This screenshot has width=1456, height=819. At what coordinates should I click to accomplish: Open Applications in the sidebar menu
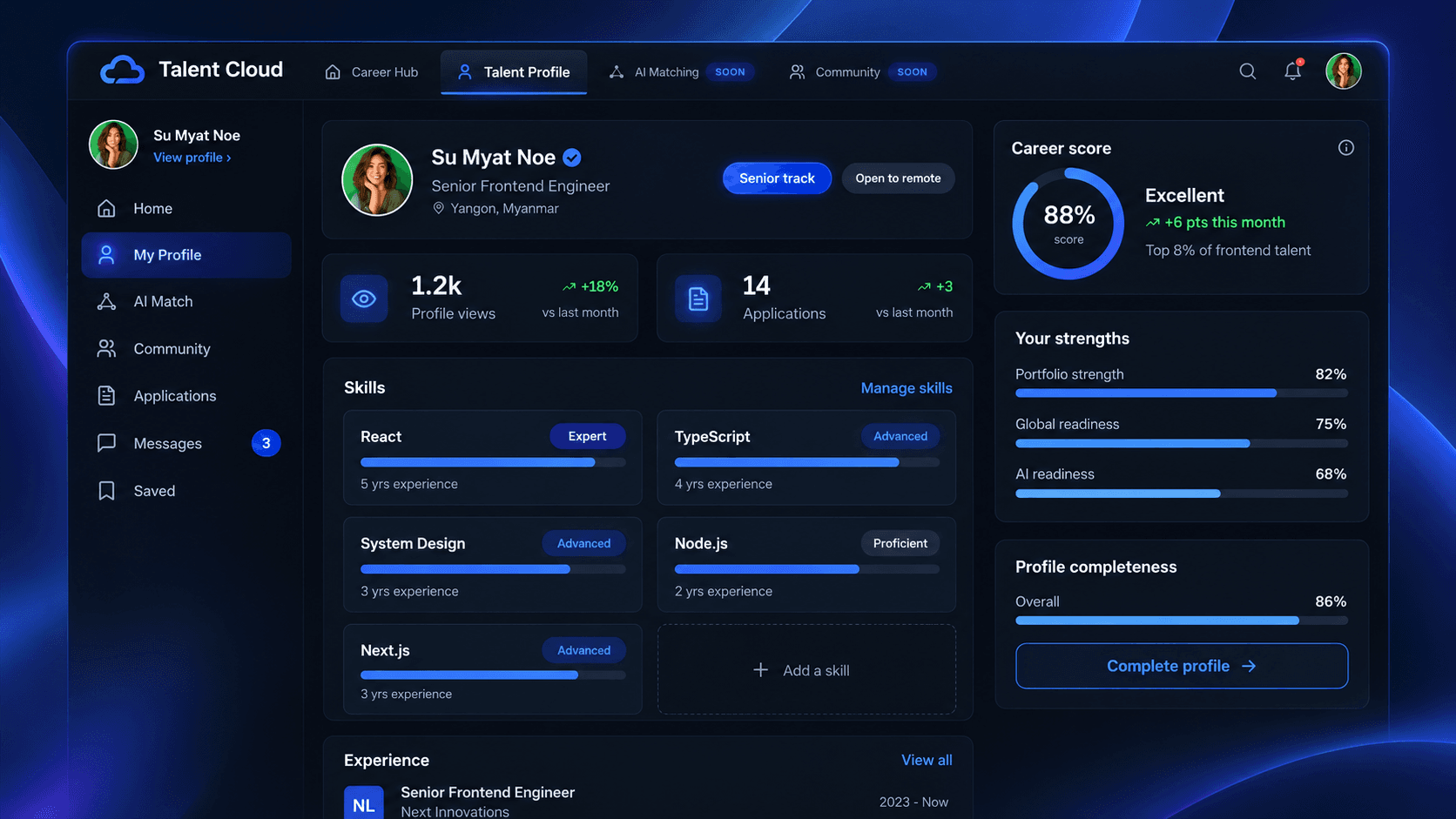click(x=186, y=395)
